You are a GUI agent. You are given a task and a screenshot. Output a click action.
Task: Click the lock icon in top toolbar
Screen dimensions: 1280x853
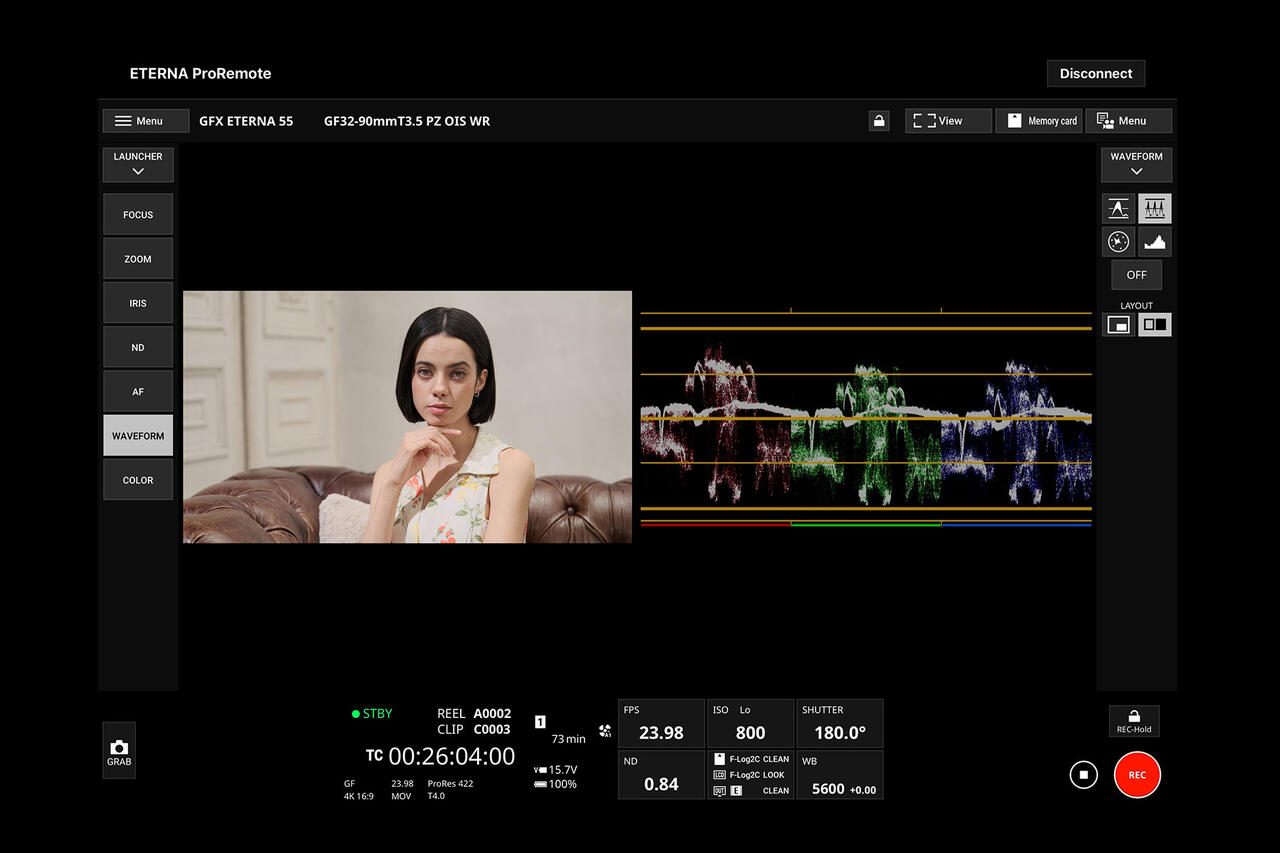pyautogui.click(x=879, y=121)
